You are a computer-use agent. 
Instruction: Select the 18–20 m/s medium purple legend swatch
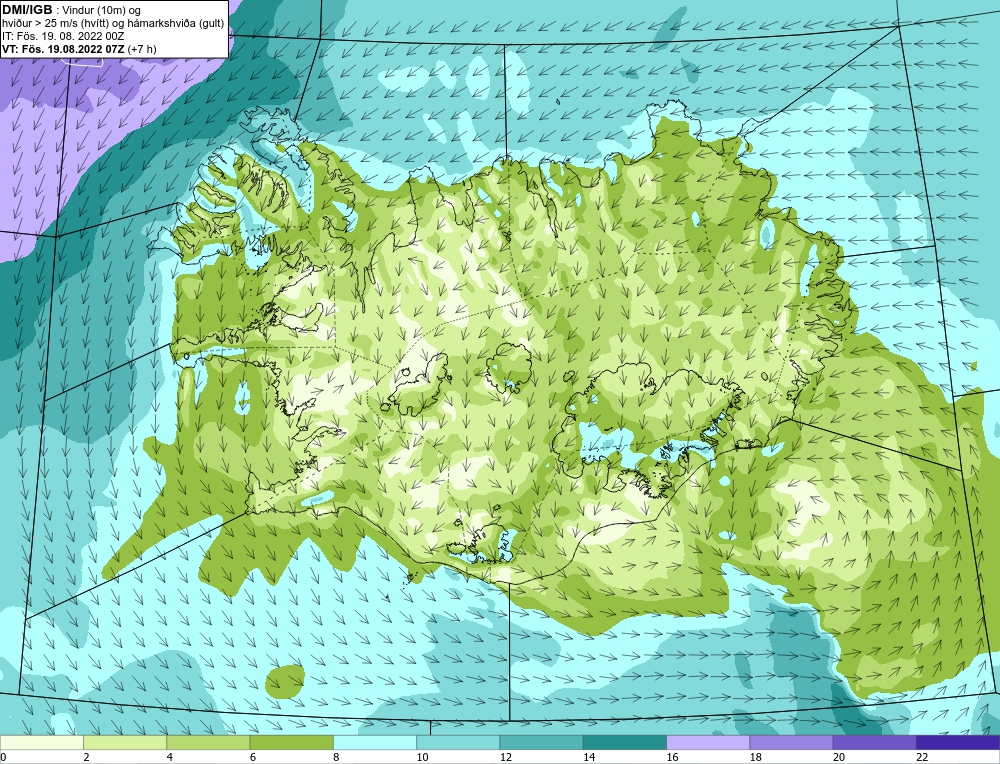coord(791,742)
